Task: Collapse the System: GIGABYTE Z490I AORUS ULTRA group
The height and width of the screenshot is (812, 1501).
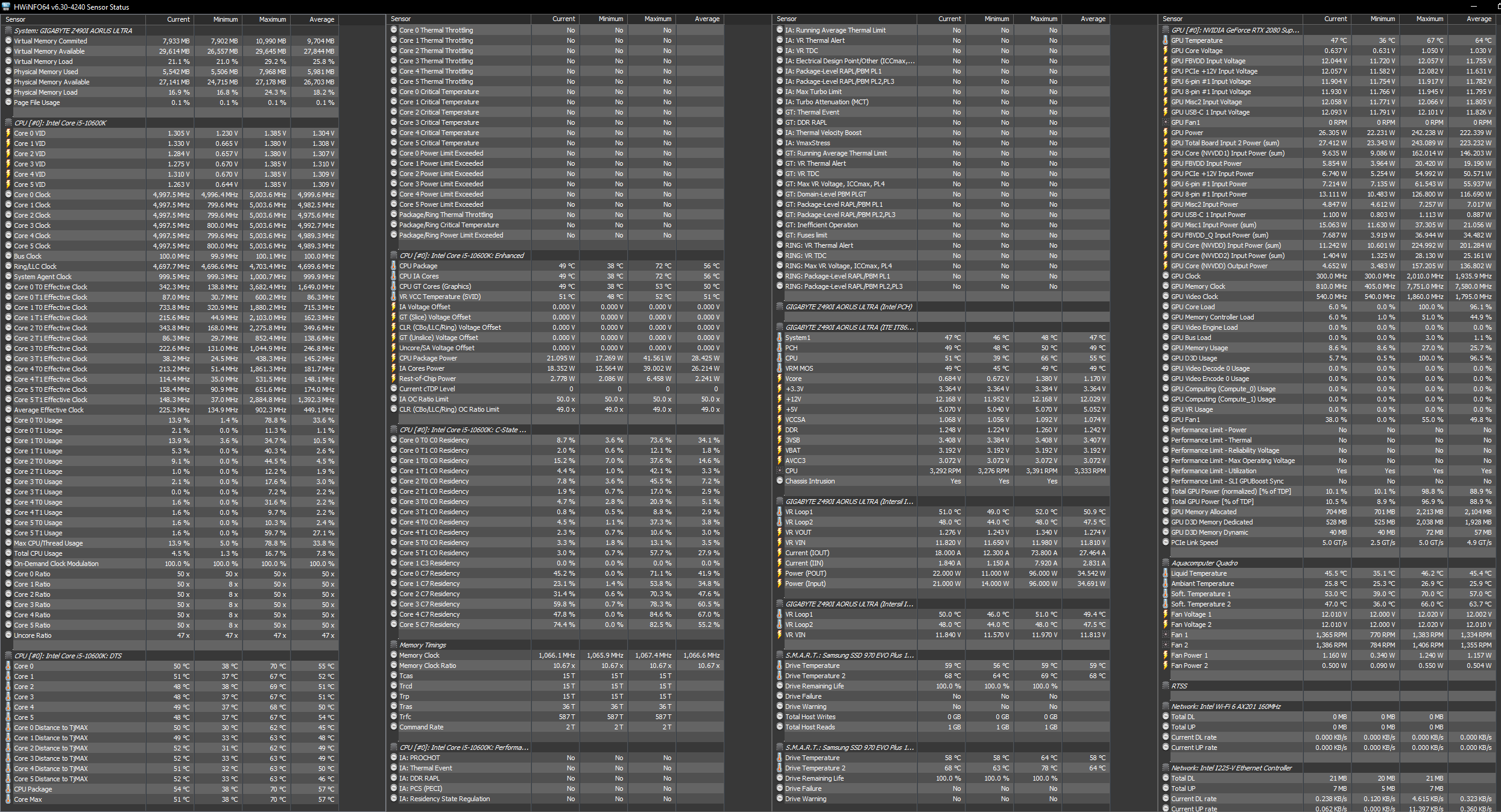Action: [x=8, y=30]
